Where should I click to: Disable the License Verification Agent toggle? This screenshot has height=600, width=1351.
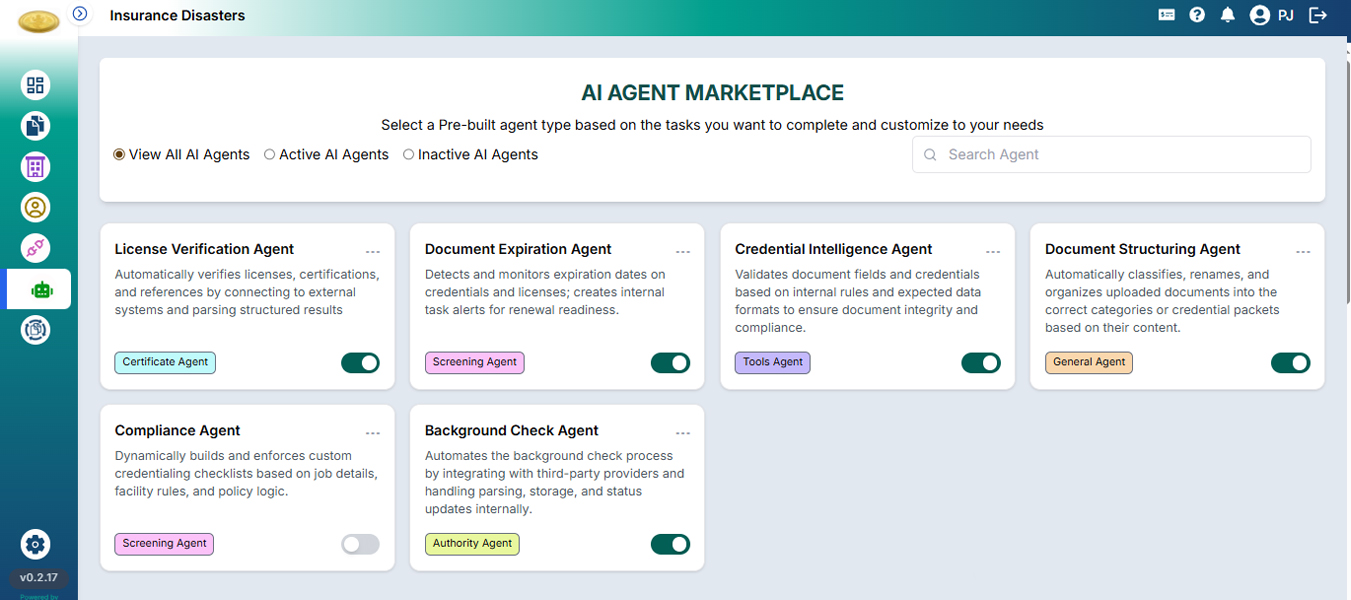[360, 362]
